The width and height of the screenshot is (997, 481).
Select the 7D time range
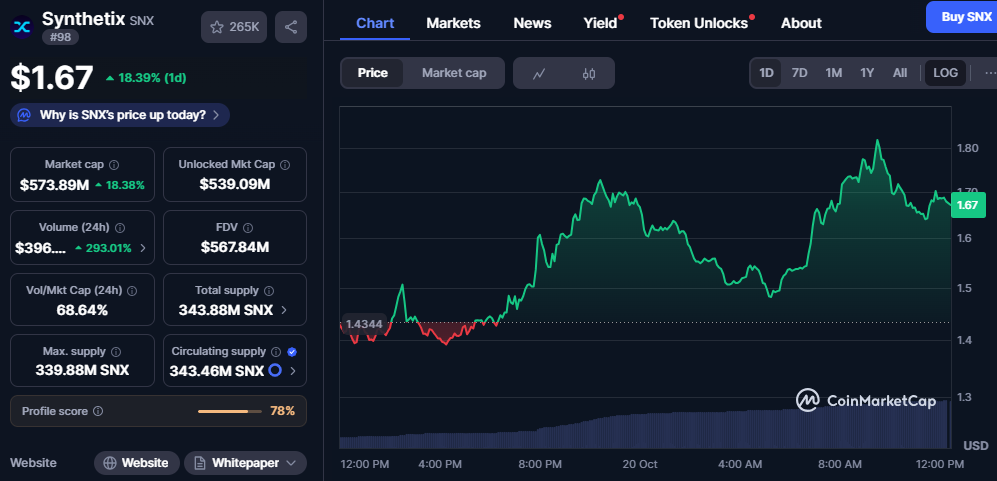tap(799, 73)
